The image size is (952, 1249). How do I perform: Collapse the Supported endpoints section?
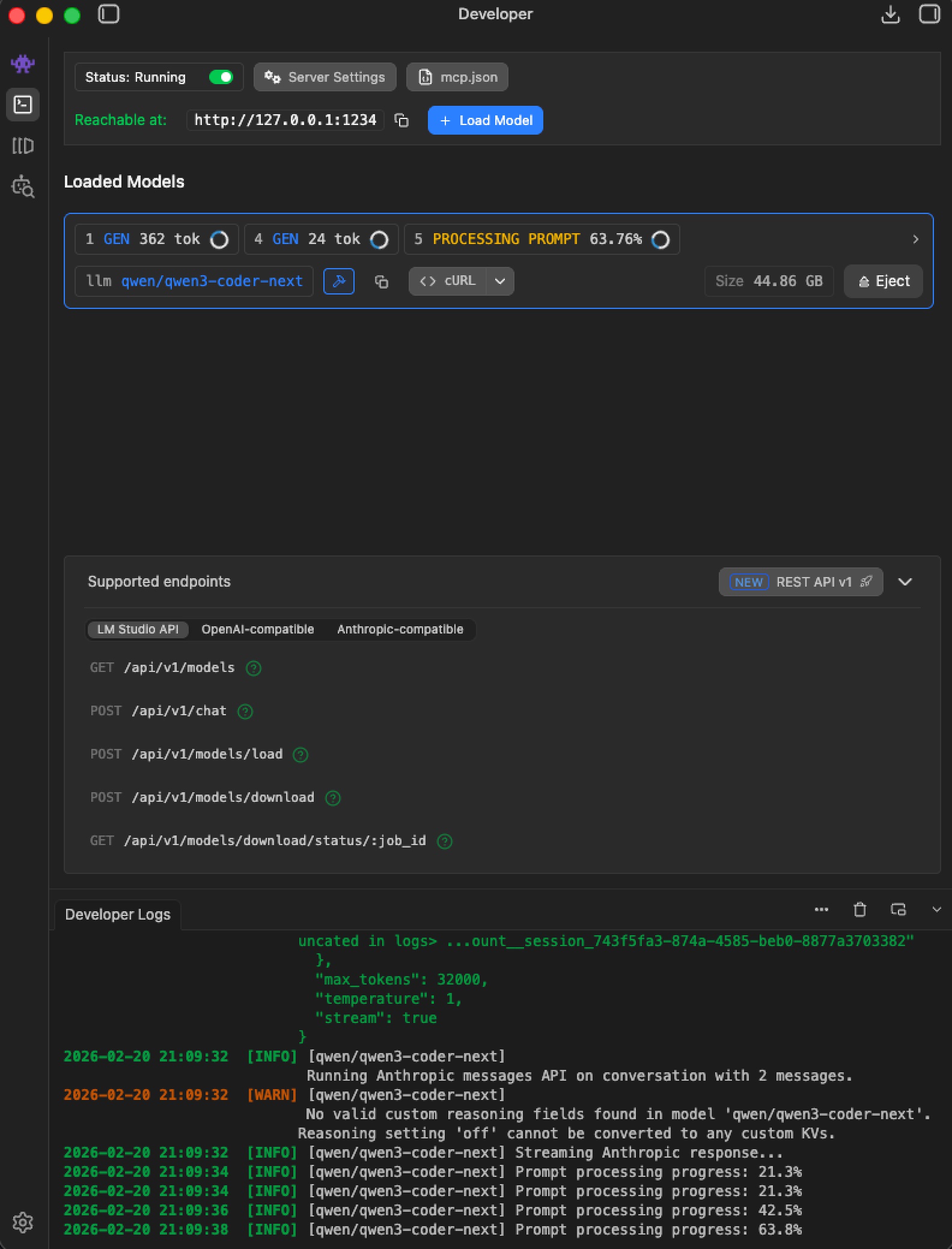click(x=905, y=582)
